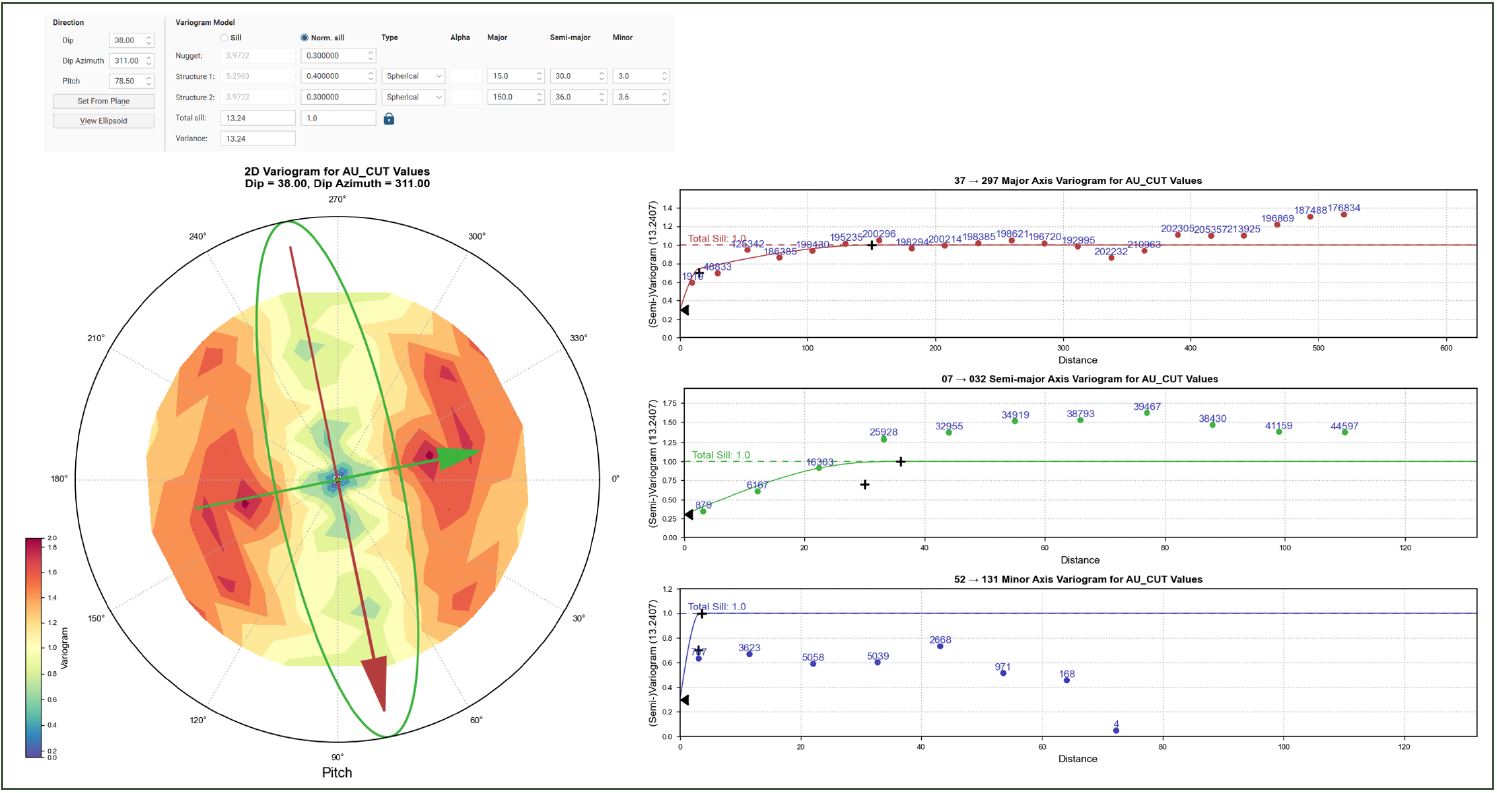Increase Structure 2 Major range with up arrow

541,94
